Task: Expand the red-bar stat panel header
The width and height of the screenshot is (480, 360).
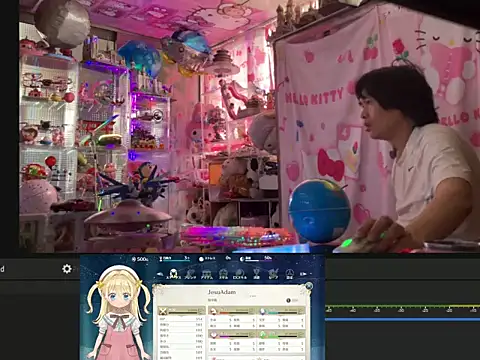Action: tap(232, 311)
